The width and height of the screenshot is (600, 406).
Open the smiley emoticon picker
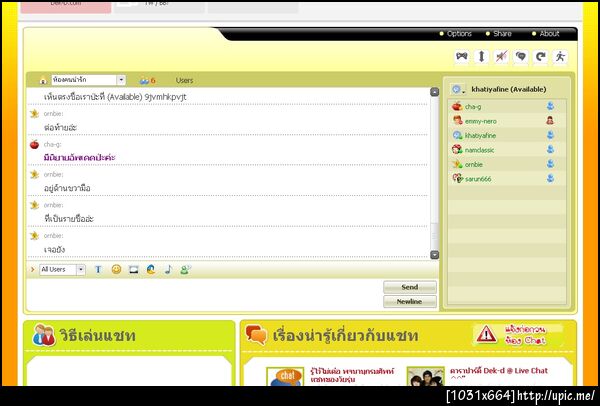point(116,270)
